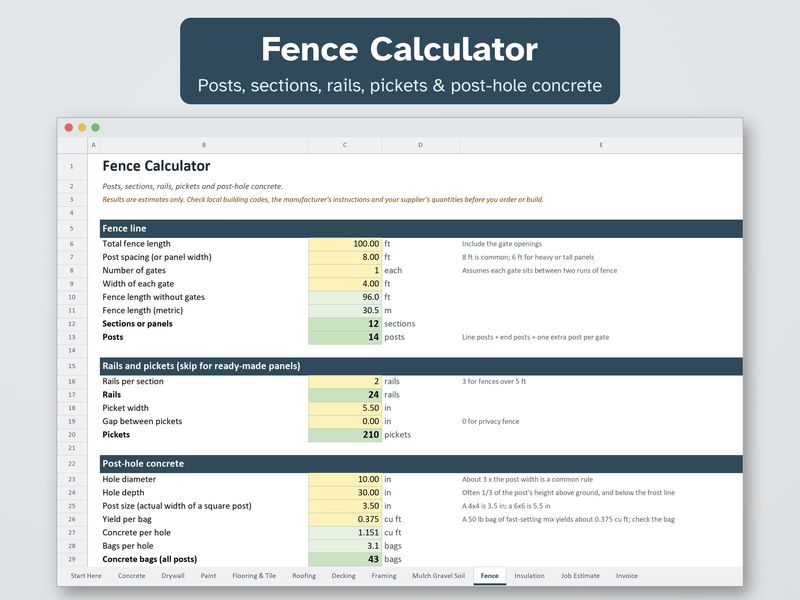
Task: Select total Rails value 24
Action: [x=345, y=394]
